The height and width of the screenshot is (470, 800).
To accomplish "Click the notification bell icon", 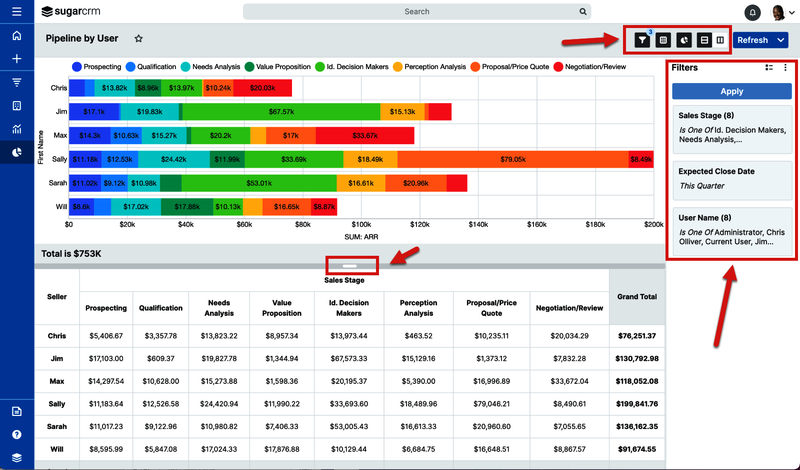I will 752,12.
